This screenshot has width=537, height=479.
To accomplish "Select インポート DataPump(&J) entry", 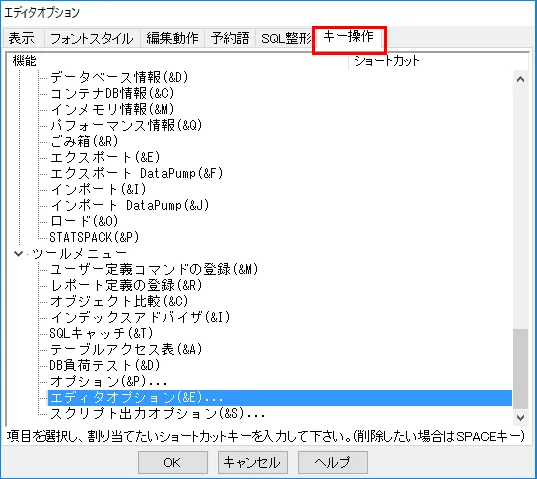I will tap(129, 205).
